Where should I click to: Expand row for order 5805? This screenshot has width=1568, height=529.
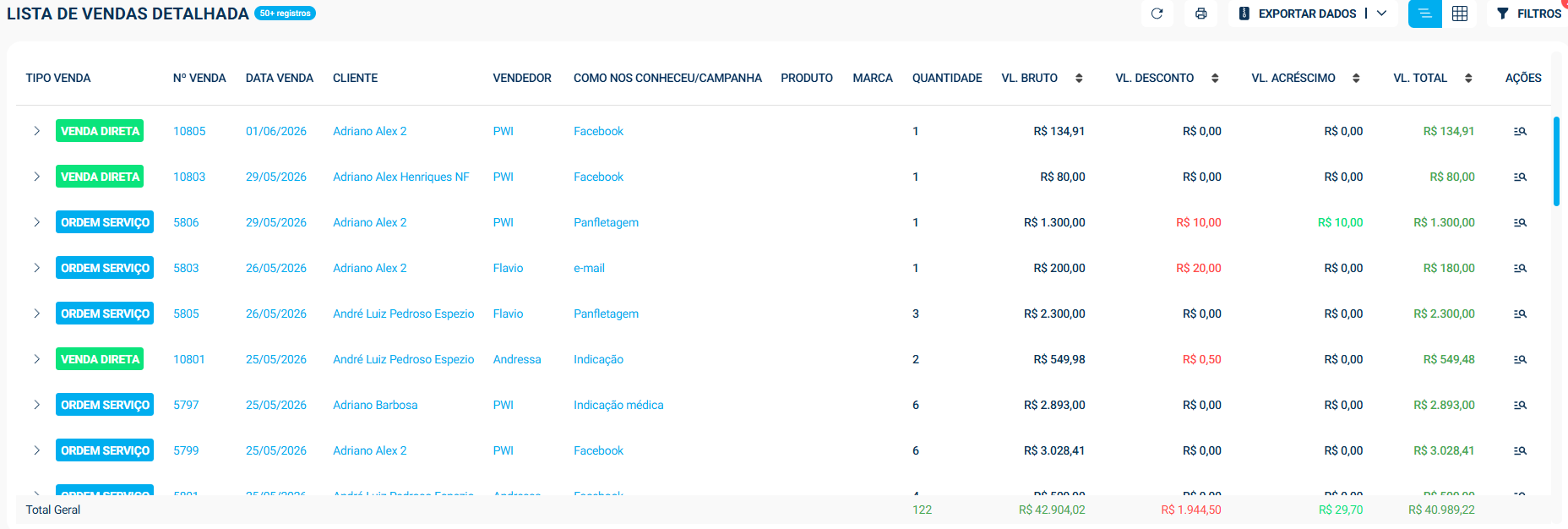coord(36,314)
